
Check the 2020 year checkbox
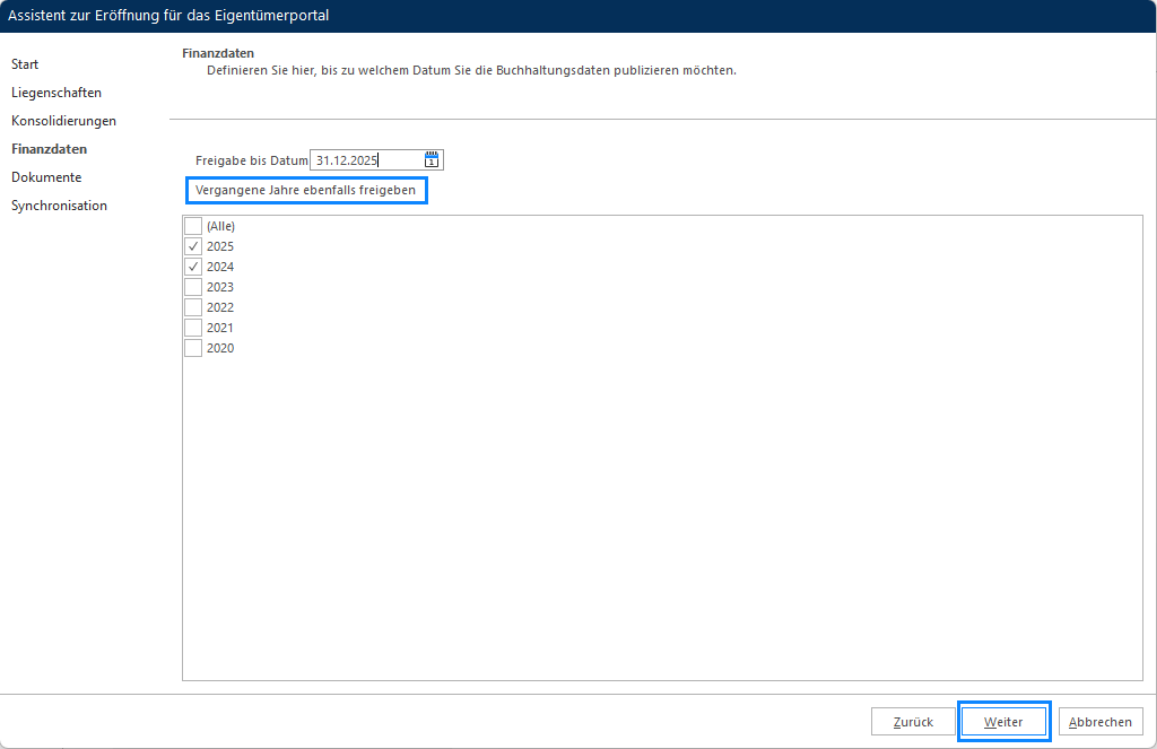[x=193, y=348]
